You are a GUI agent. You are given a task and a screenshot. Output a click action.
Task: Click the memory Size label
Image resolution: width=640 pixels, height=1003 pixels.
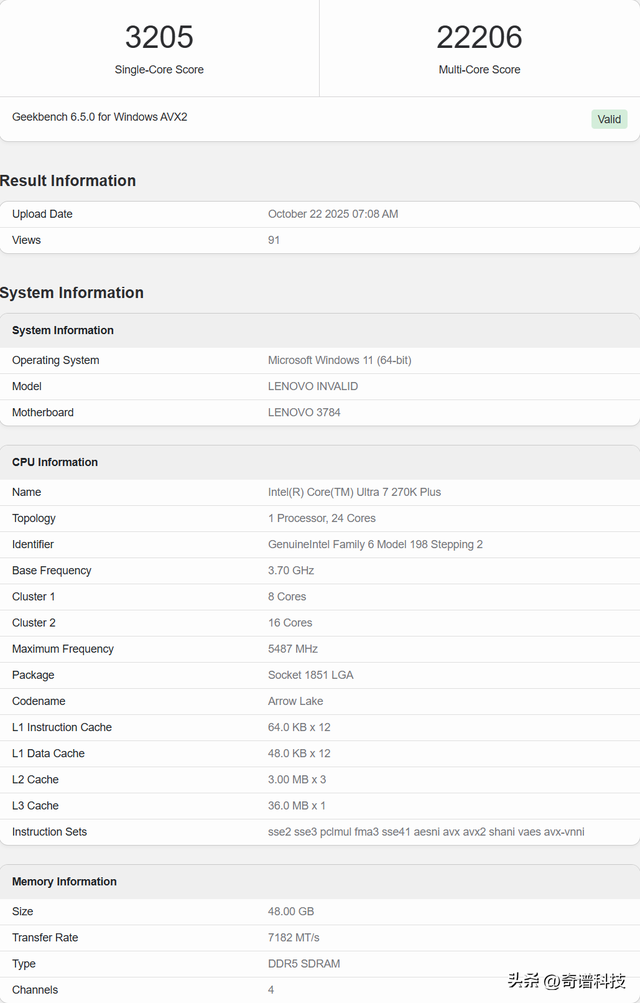click(x=22, y=912)
